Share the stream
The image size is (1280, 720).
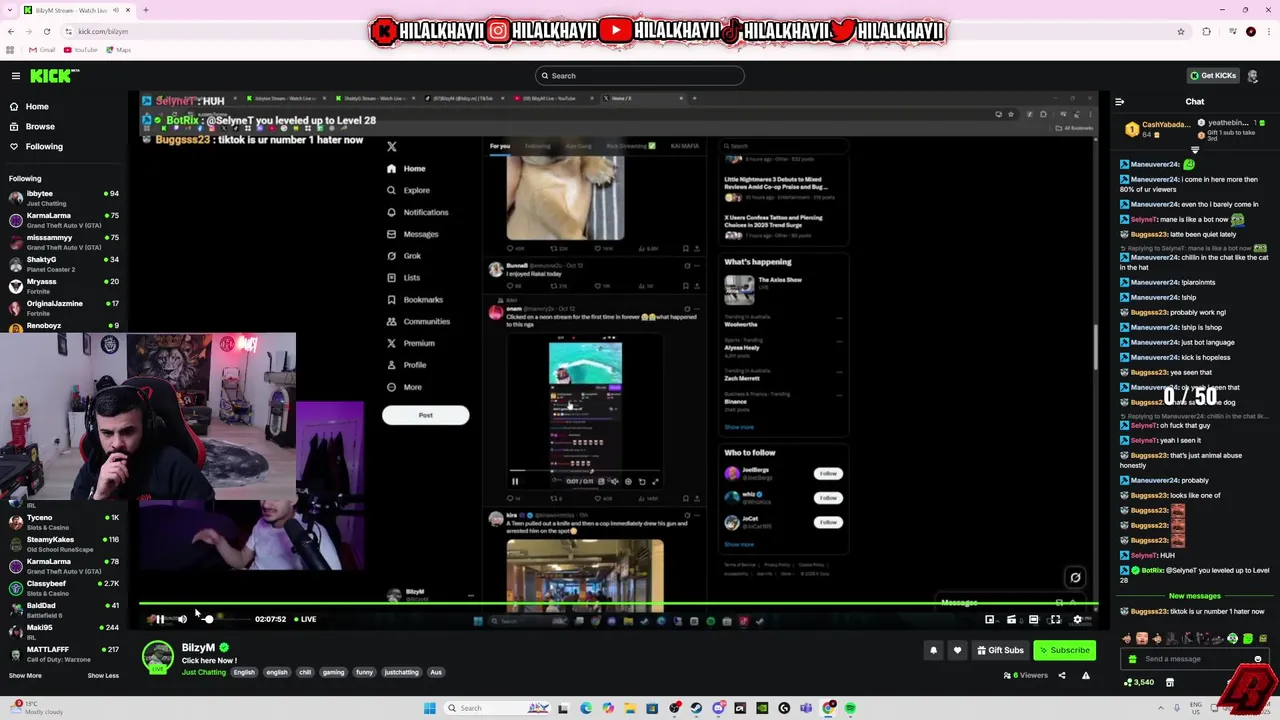click(1062, 675)
